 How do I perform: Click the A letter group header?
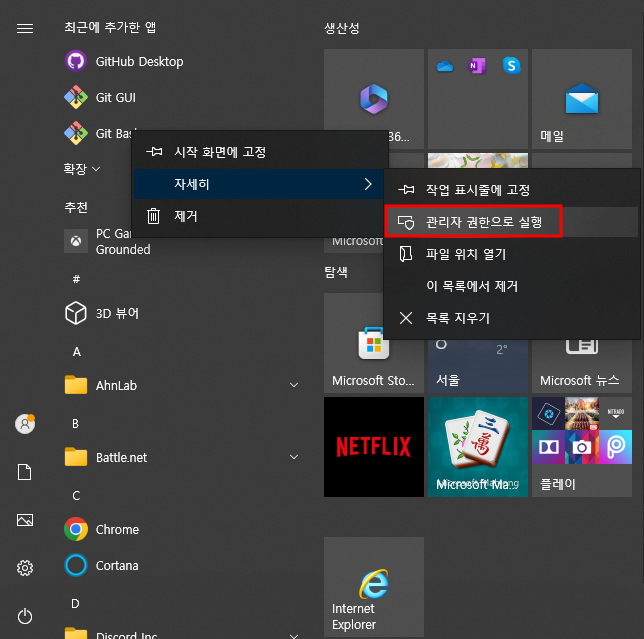click(76, 352)
